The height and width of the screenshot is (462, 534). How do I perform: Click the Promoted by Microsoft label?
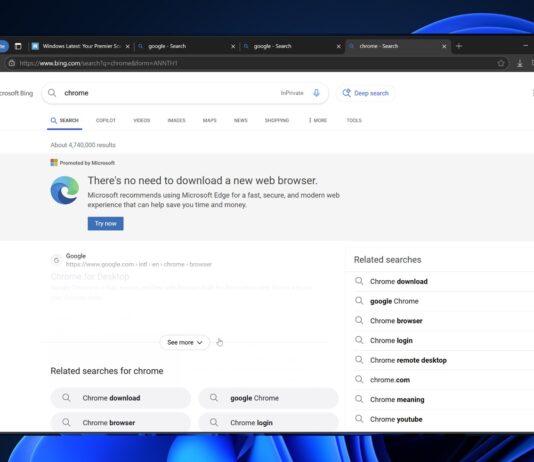(x=87, y=163)
